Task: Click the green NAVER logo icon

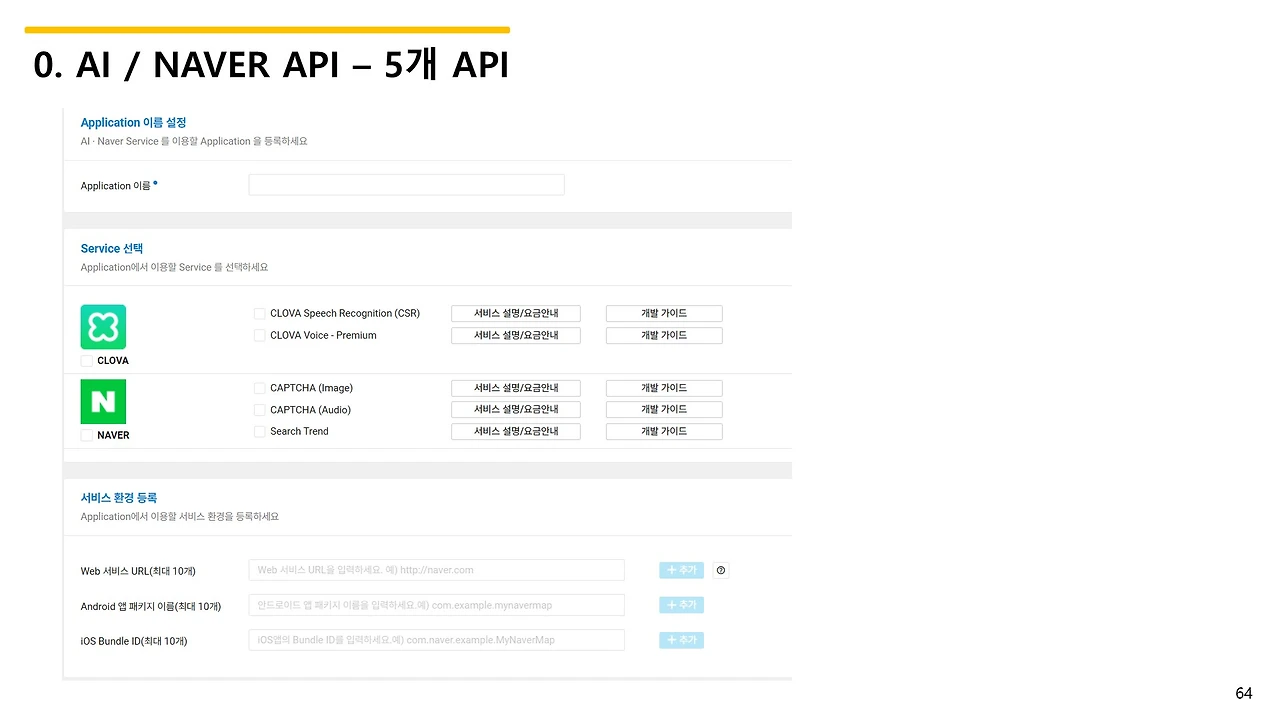Action: tap(103, 402)
